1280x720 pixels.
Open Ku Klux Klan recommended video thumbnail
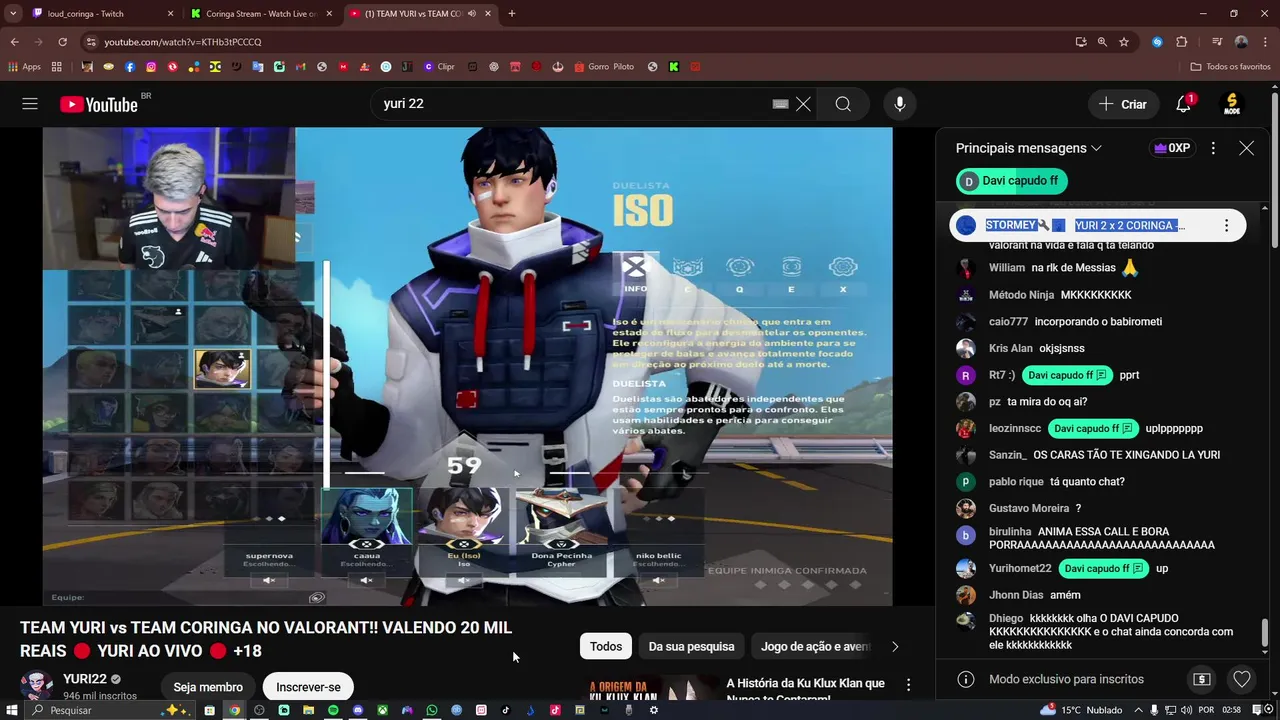(x=648, y=689)
